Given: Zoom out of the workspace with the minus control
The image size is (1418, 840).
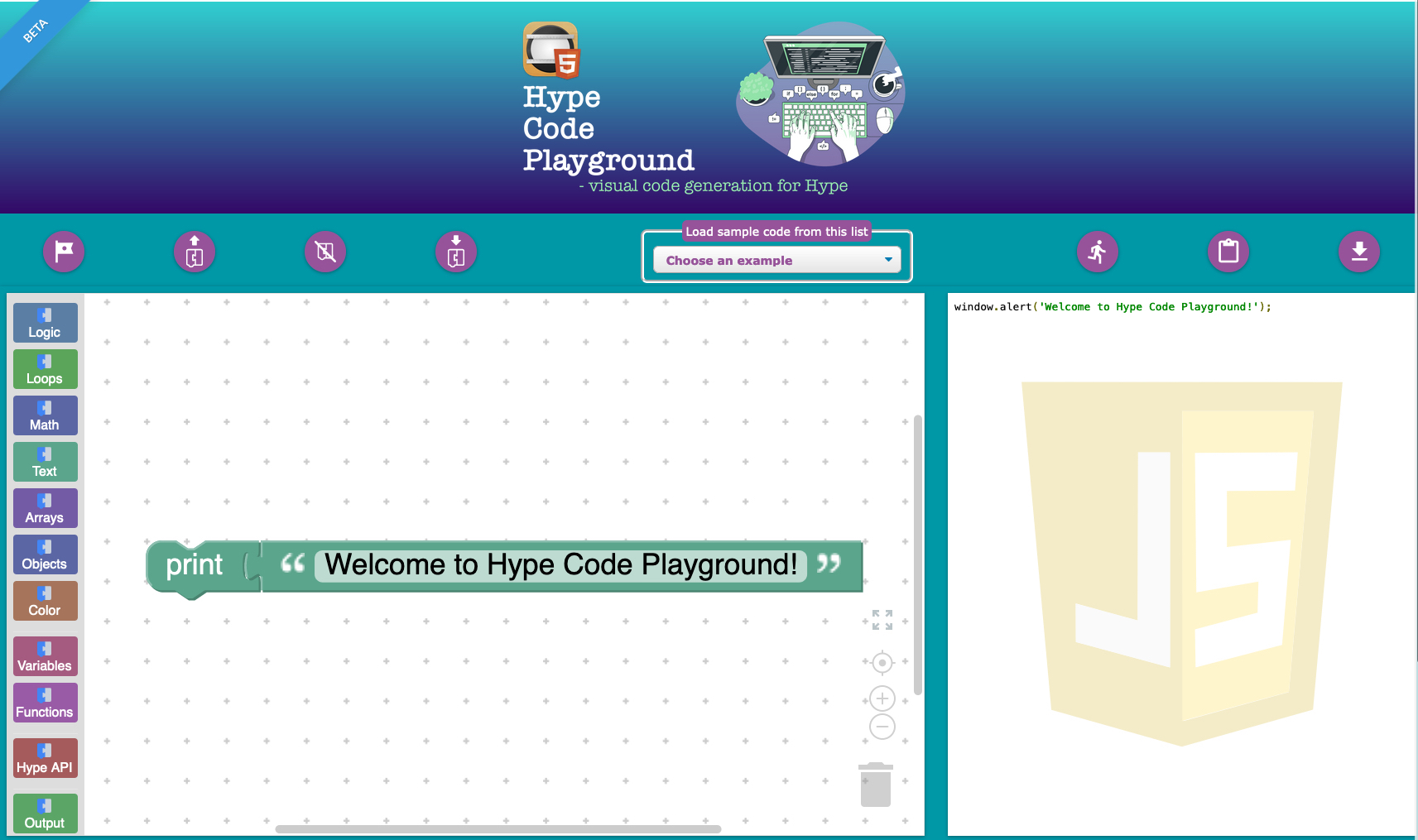Looking at the screenshot, I should pos(882,727).
